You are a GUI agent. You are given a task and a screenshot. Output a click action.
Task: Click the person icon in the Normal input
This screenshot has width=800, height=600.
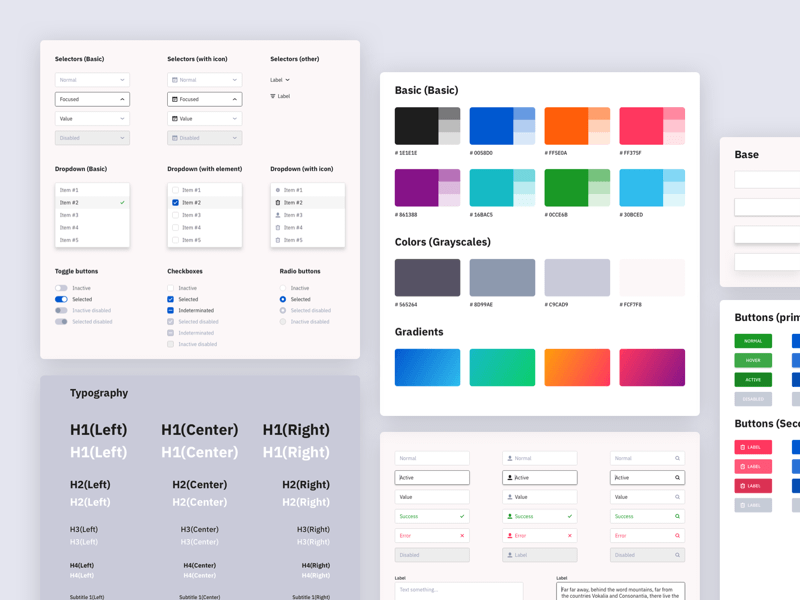[x=510, y=458]
